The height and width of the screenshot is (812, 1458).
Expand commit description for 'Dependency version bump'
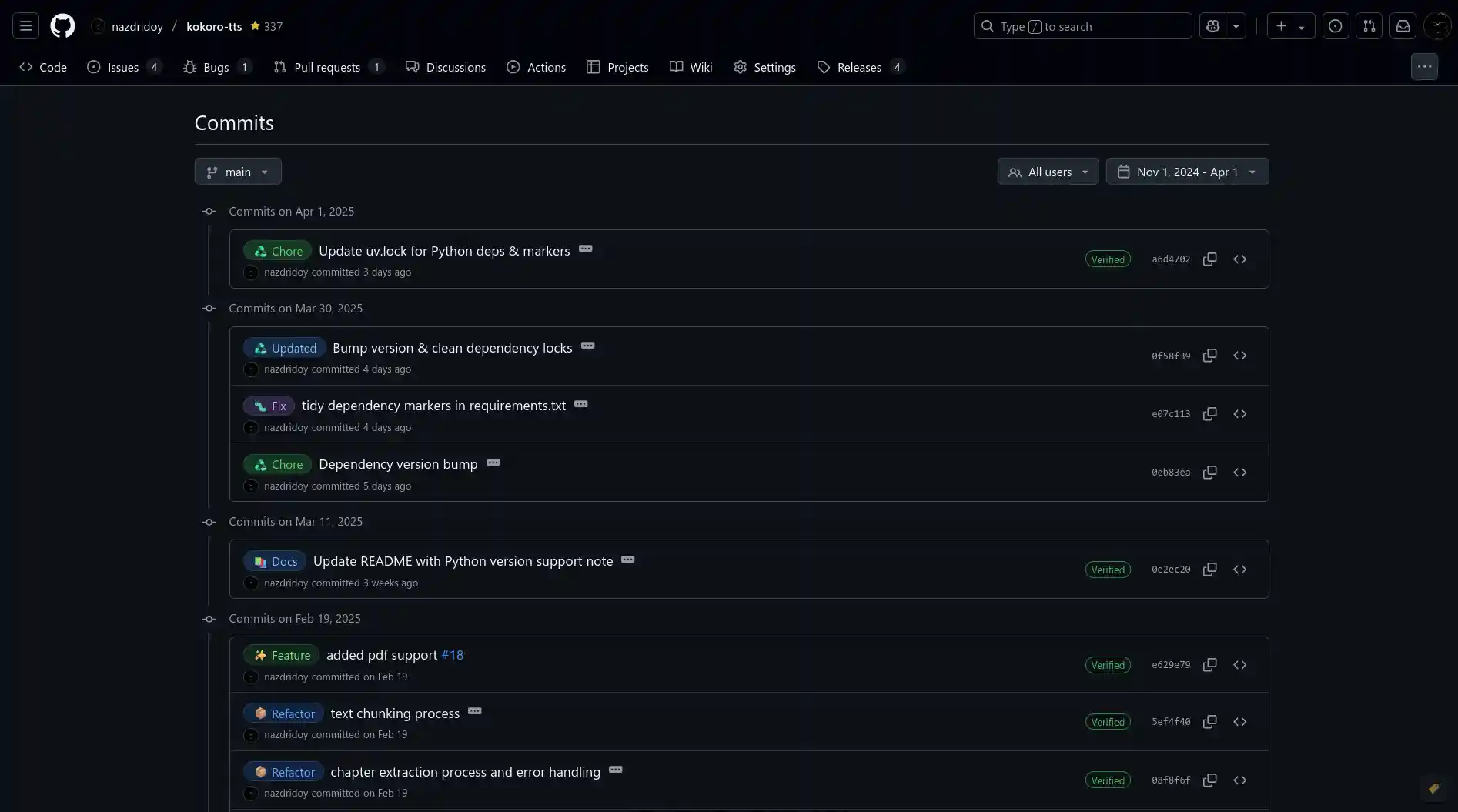coord(493,463)
